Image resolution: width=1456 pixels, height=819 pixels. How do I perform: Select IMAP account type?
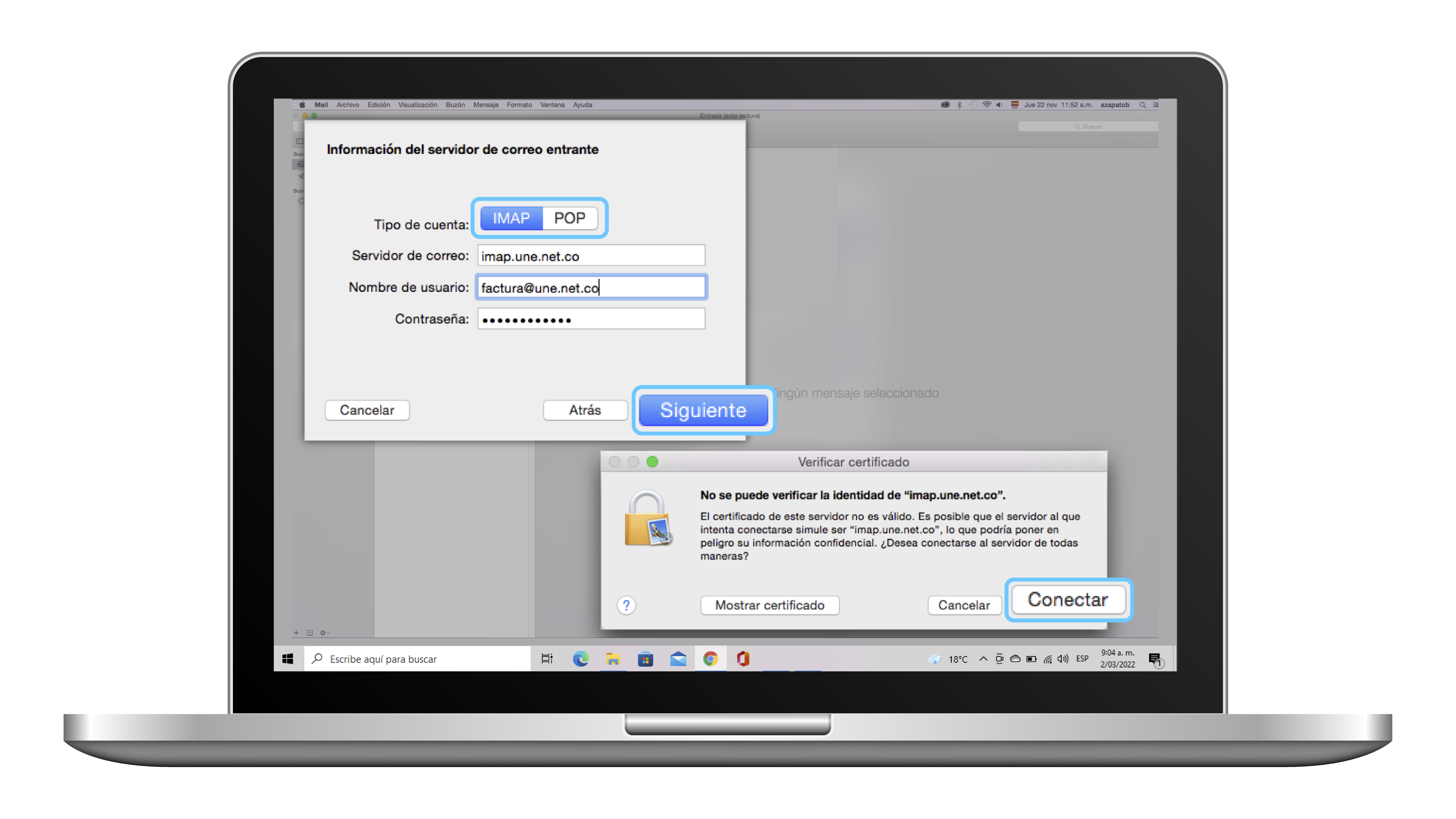511,218
